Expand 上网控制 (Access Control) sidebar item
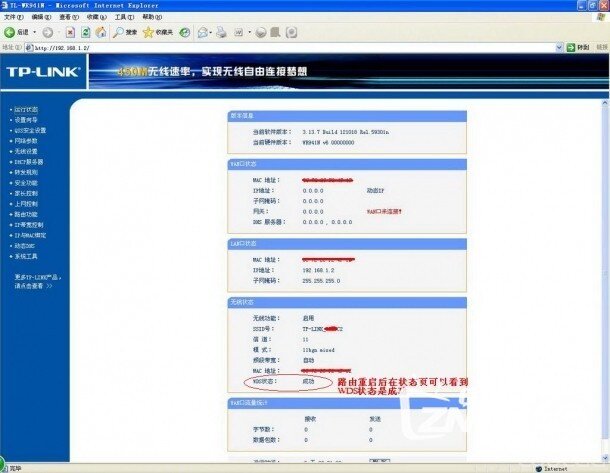The width and height of the screenshot is (610, 473). coord(26,204)
